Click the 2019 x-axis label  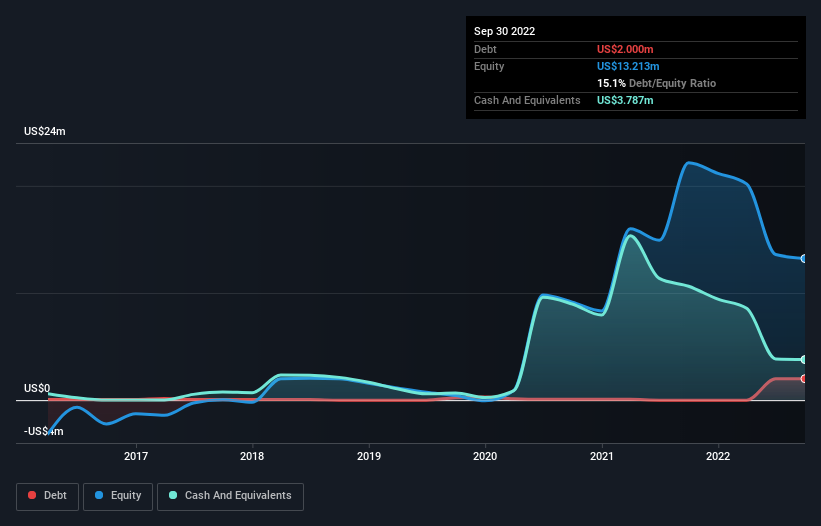[x=369, y=456]
